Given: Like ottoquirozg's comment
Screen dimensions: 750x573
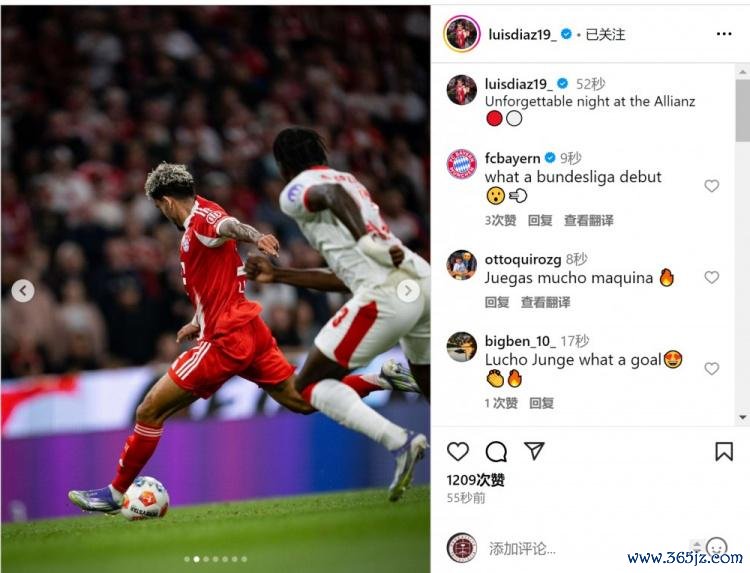Looking at the screenshot, I should tap(711, 277).
